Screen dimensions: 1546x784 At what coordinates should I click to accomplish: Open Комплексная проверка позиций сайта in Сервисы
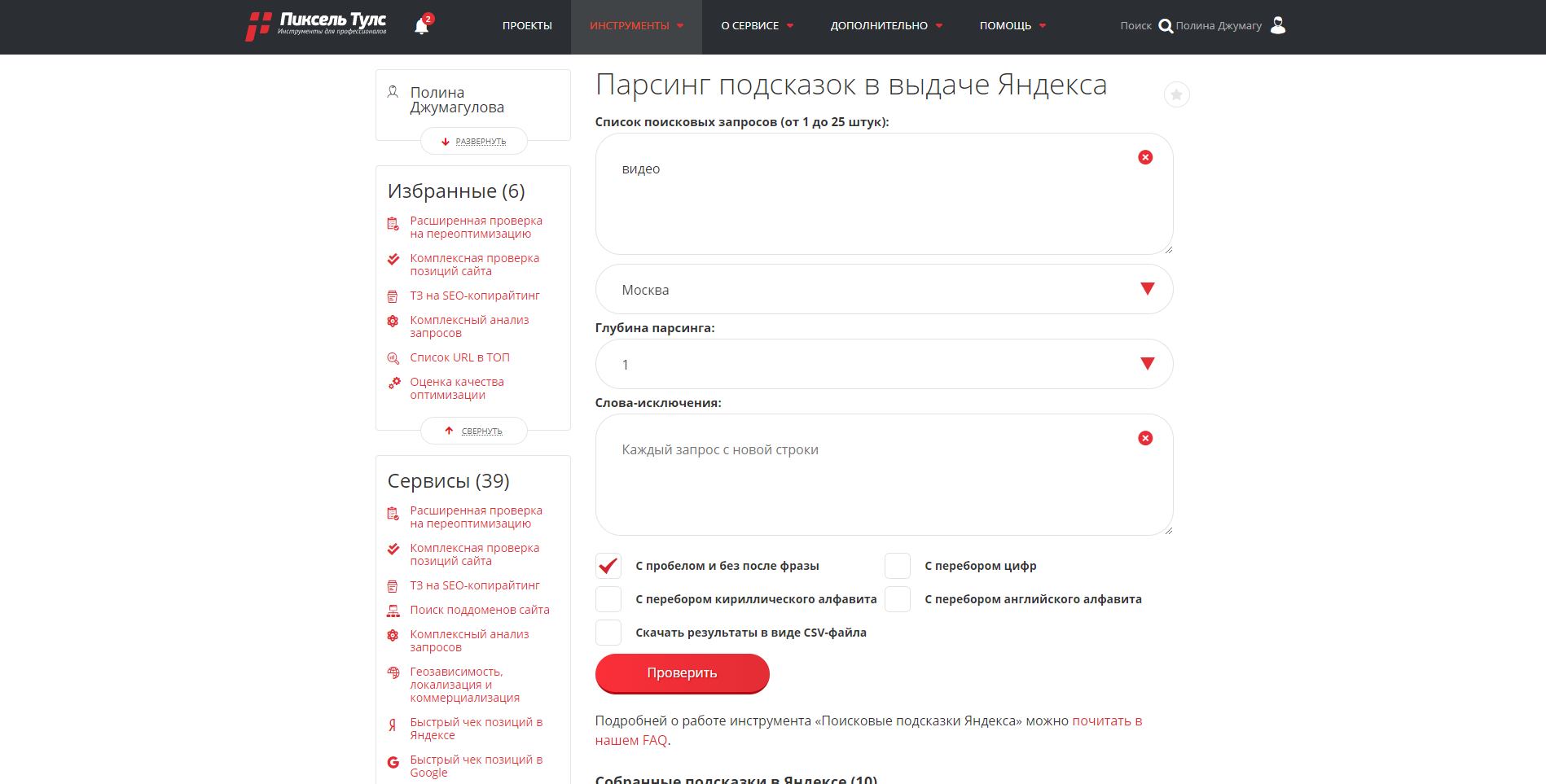pyautogui.click(x=474, y=554)
